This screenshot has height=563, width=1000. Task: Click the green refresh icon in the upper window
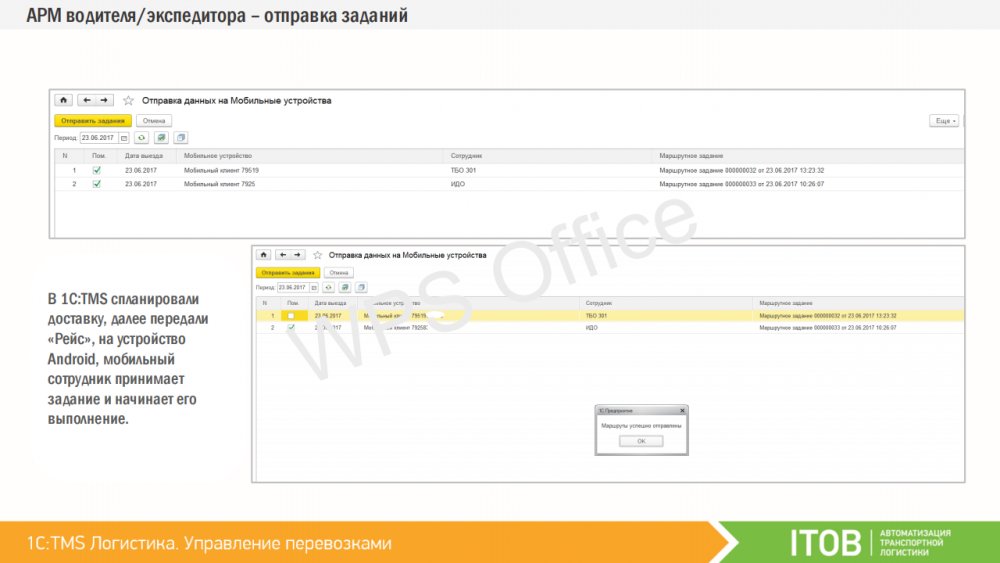coord(142,138)
